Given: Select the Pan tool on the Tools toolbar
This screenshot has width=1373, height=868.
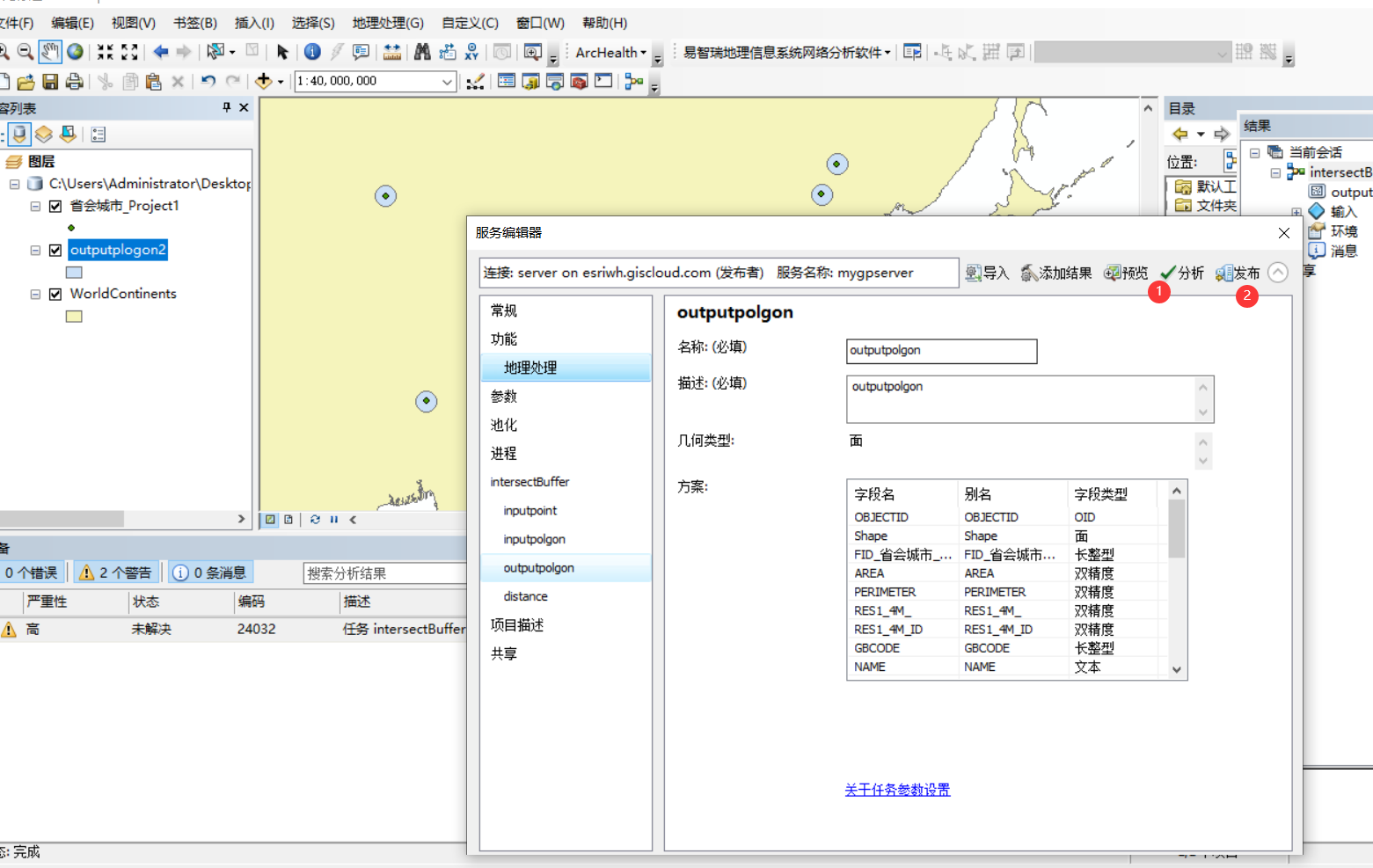Looking at the screenshot, I should pyautogui.click(x=50, y=52).
